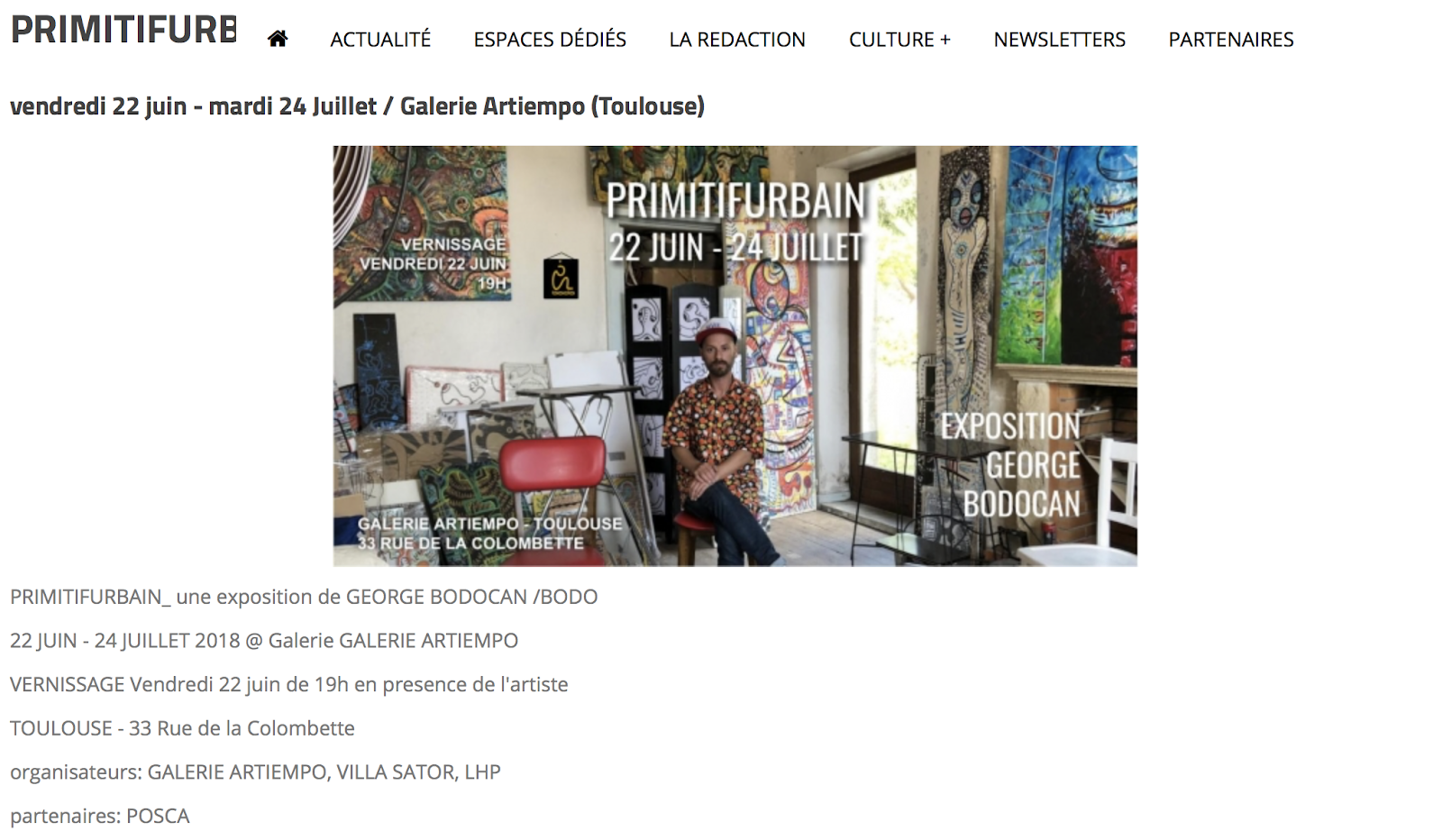1442x840 pixels.
Task: Open the George Bodocan exhibition banner image
Action: [735, 356]
